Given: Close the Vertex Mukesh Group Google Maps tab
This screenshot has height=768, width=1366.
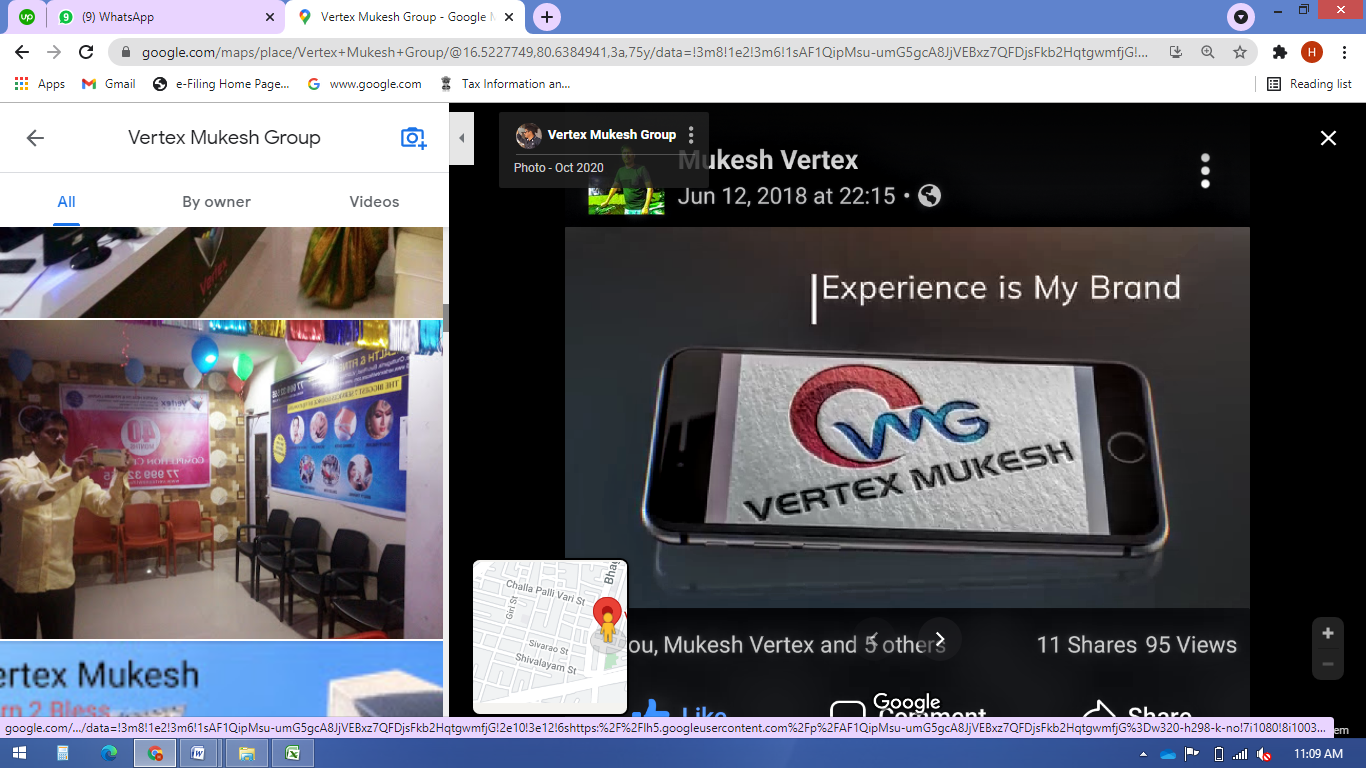Looking at the screenshot, I should 508,17.
